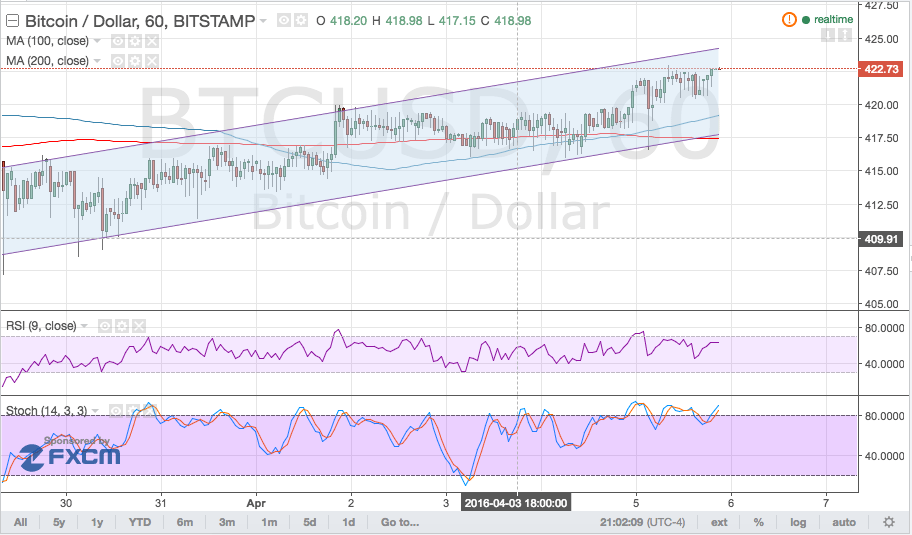Viewport: 912px width, 535px height.
Task: Select the 1y date range
Action: tap(97, 522)
